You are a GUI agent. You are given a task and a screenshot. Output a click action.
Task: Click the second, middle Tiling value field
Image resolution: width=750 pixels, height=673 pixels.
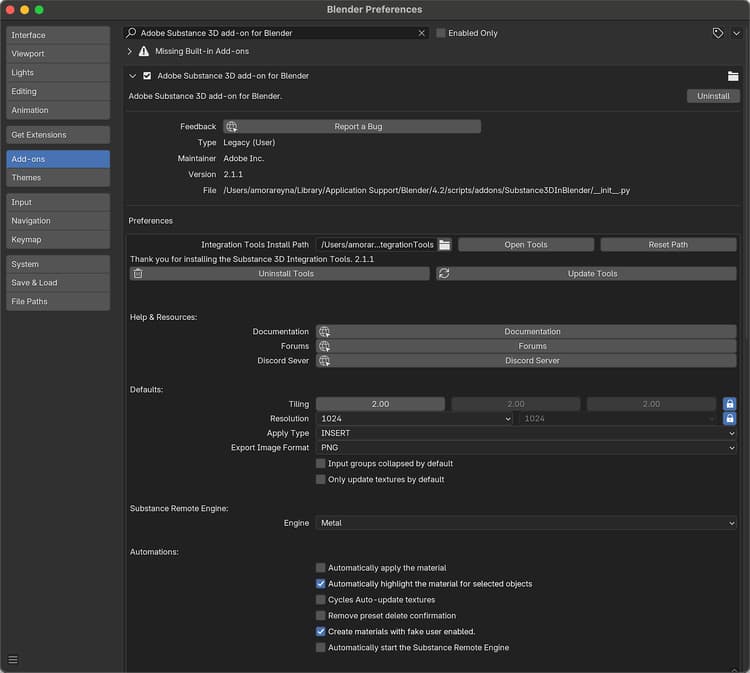(516, 404)
